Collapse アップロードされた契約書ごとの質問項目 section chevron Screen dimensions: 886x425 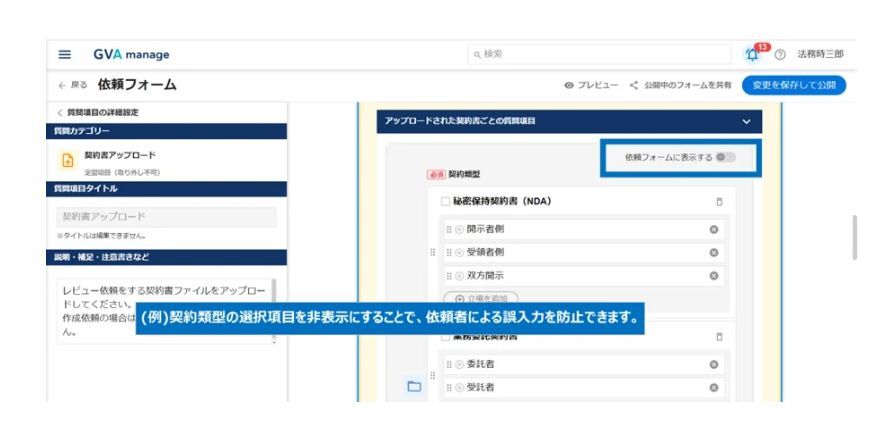click(x=746, y=122)
